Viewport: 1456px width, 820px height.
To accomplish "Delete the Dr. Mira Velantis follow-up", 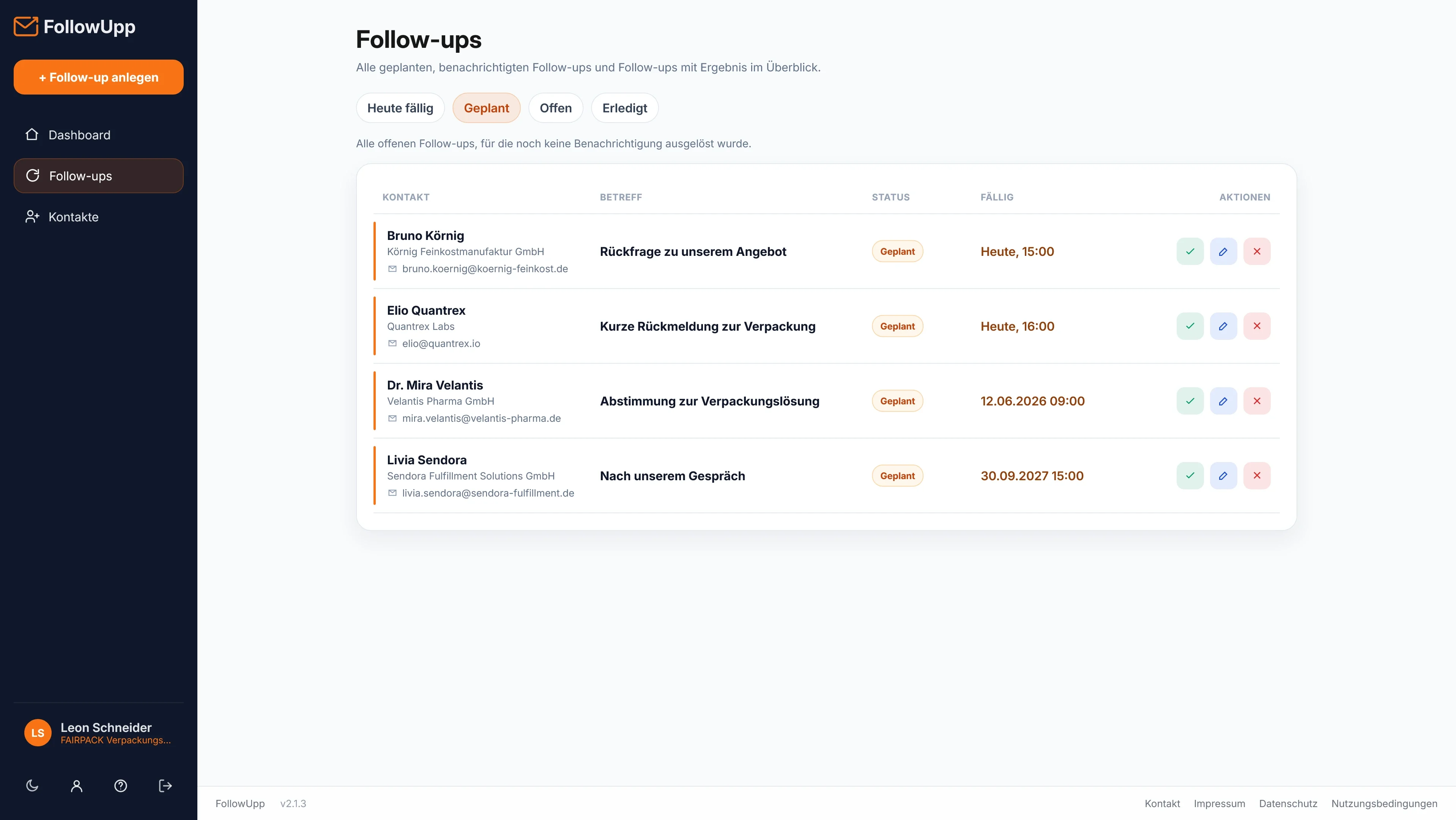I will 1256,401.
